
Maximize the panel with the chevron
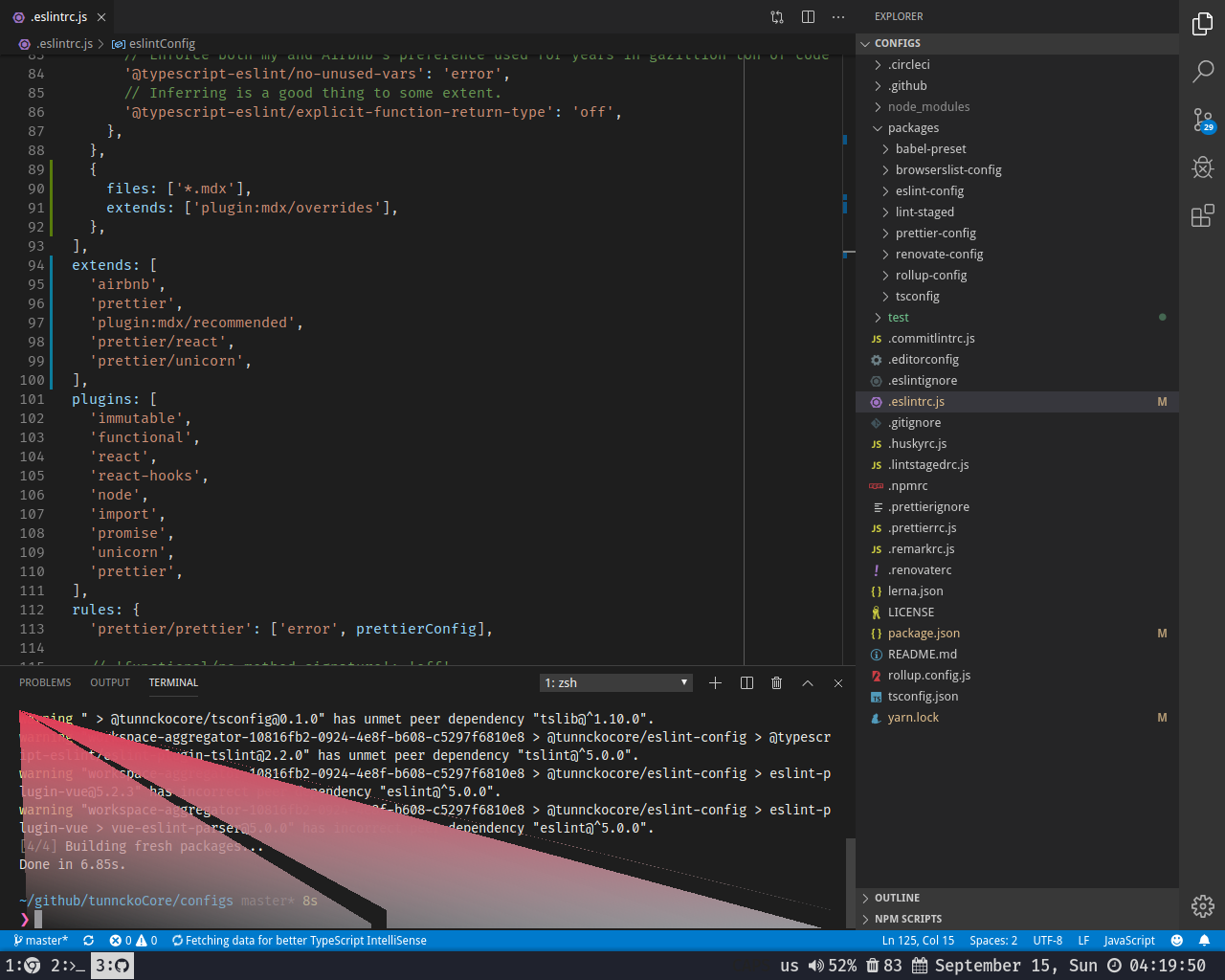(x=807, y=682)
